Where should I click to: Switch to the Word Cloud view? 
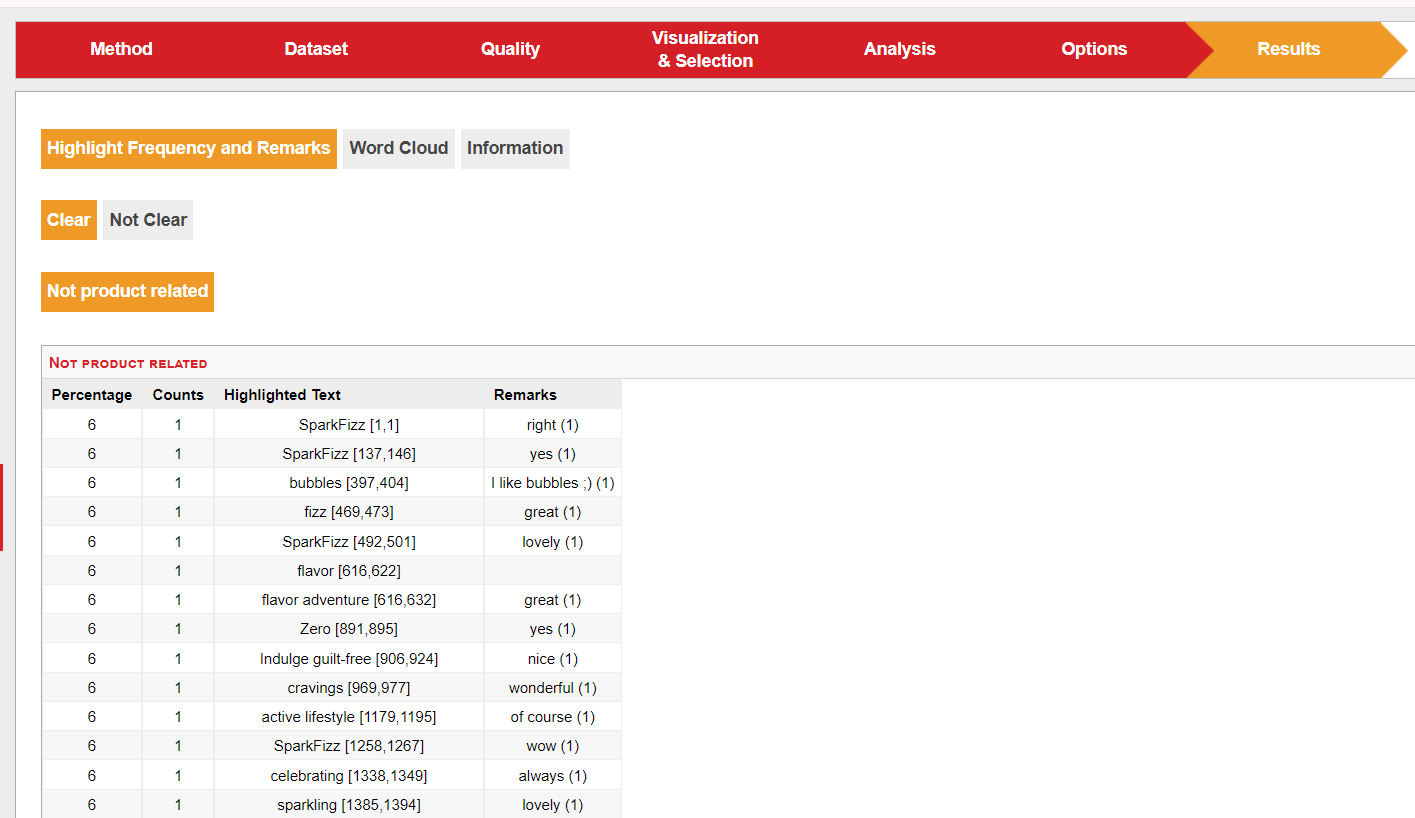[x=398, y=148]
